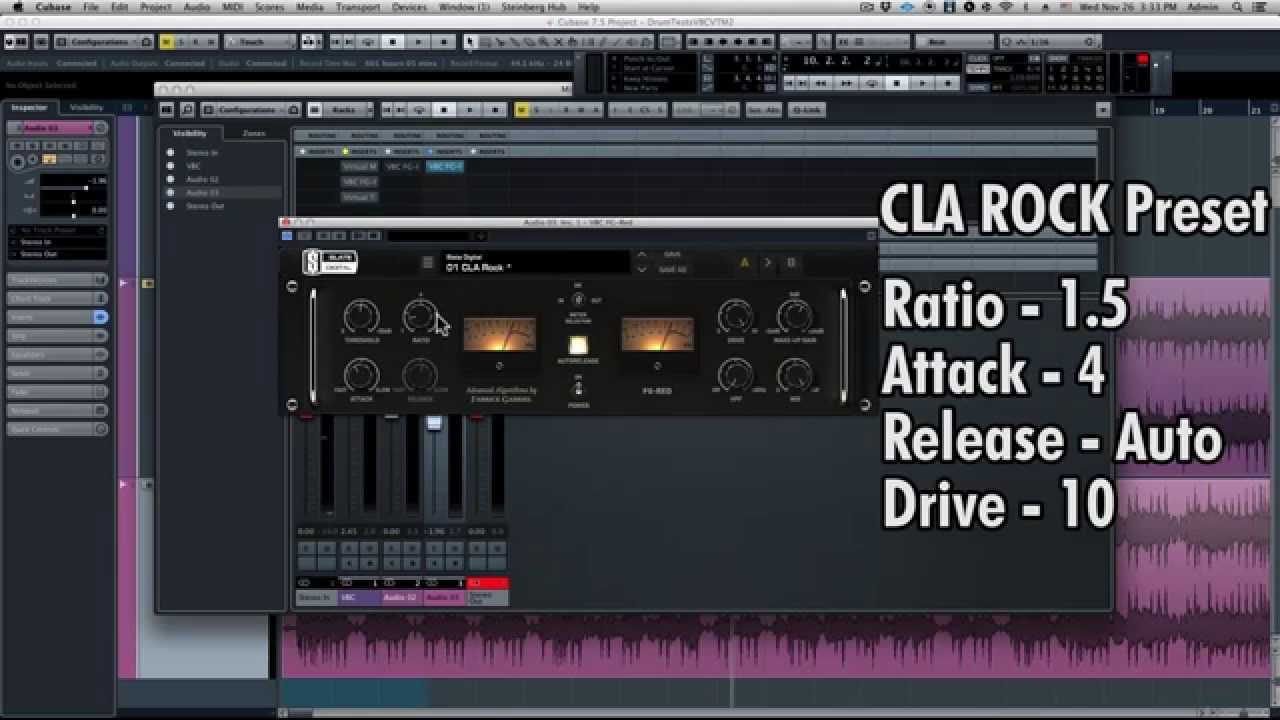
Task: Open the Racks dropdown in the mixer
Action: coord(343,109)
